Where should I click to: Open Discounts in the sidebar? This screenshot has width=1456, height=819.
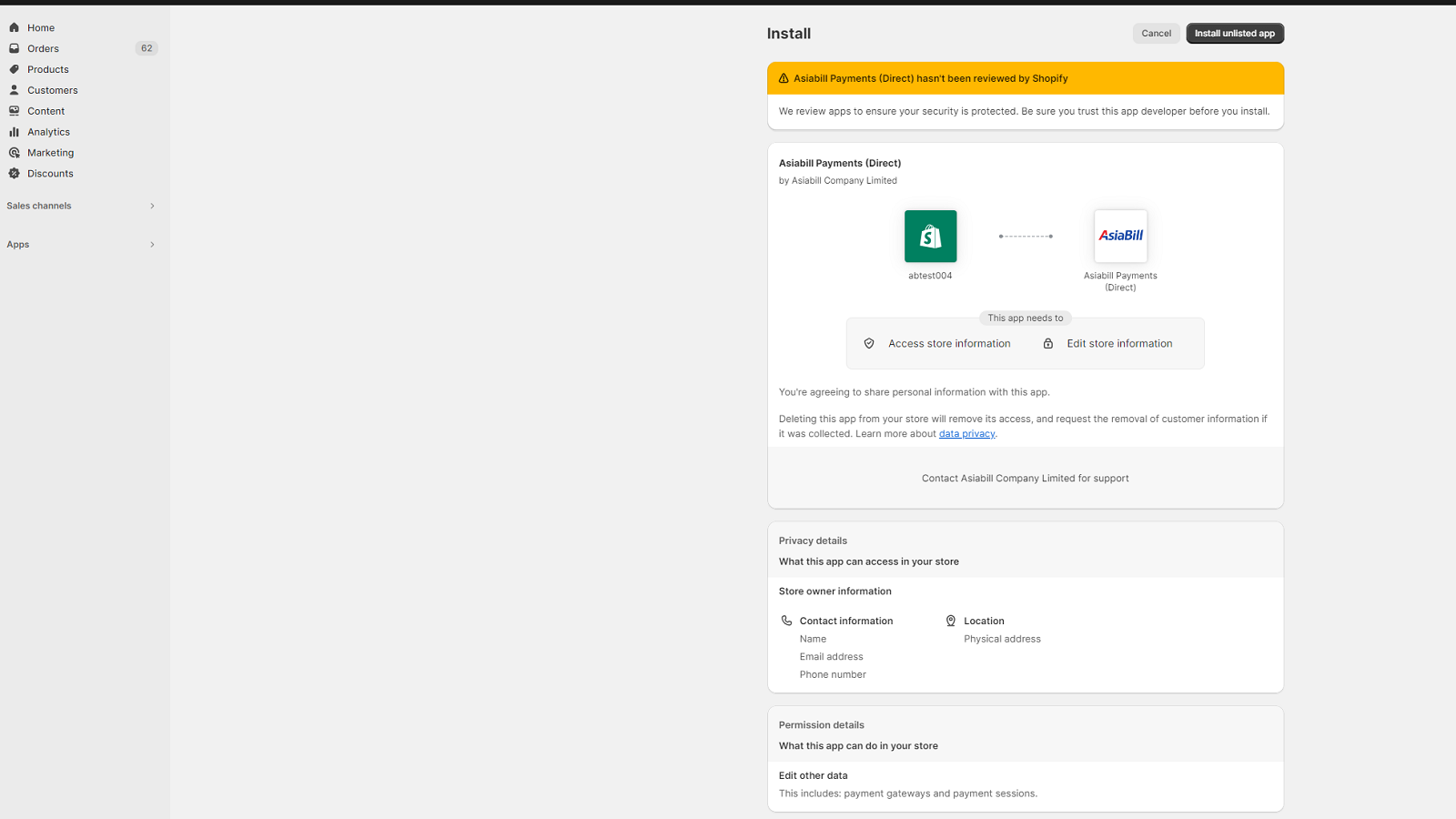point(50,174)
